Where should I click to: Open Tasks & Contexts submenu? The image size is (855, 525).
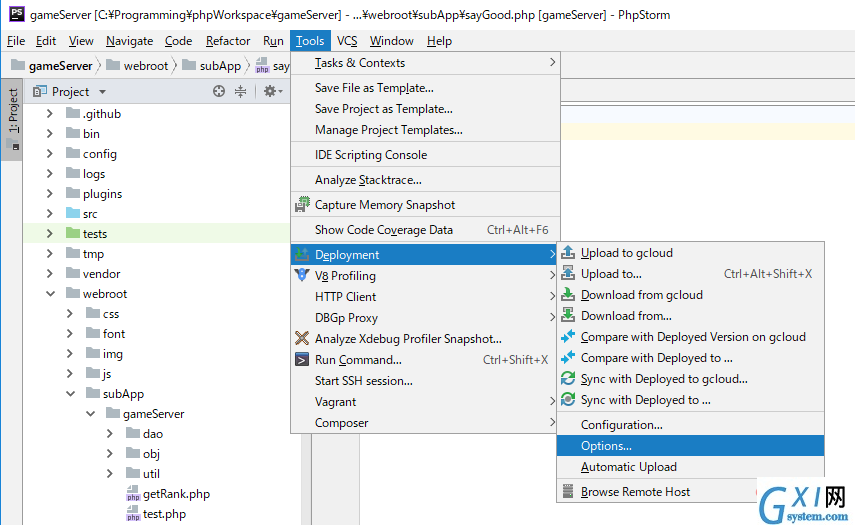(425, 63)
